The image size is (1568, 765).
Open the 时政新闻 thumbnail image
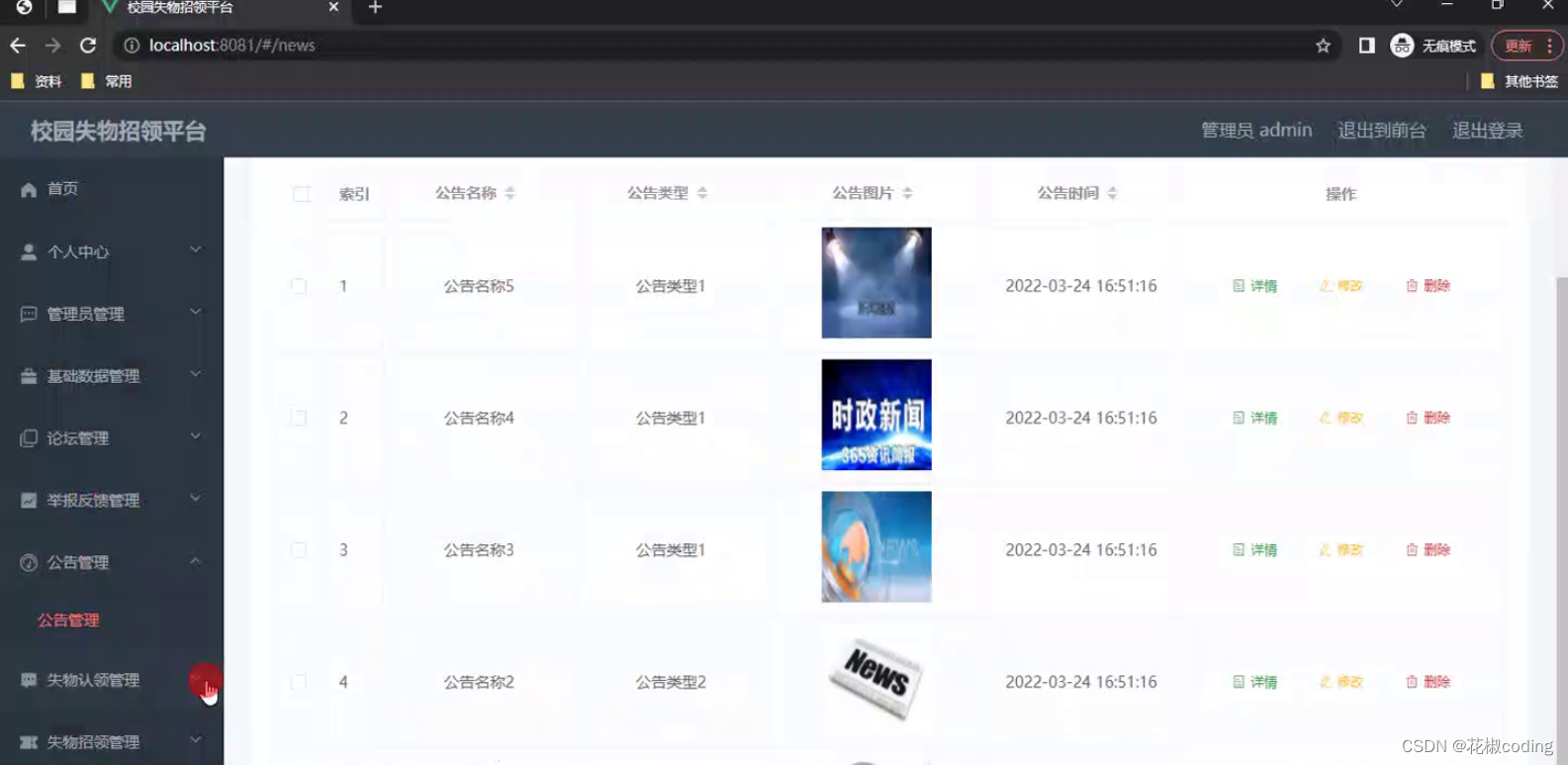point(876,415)
